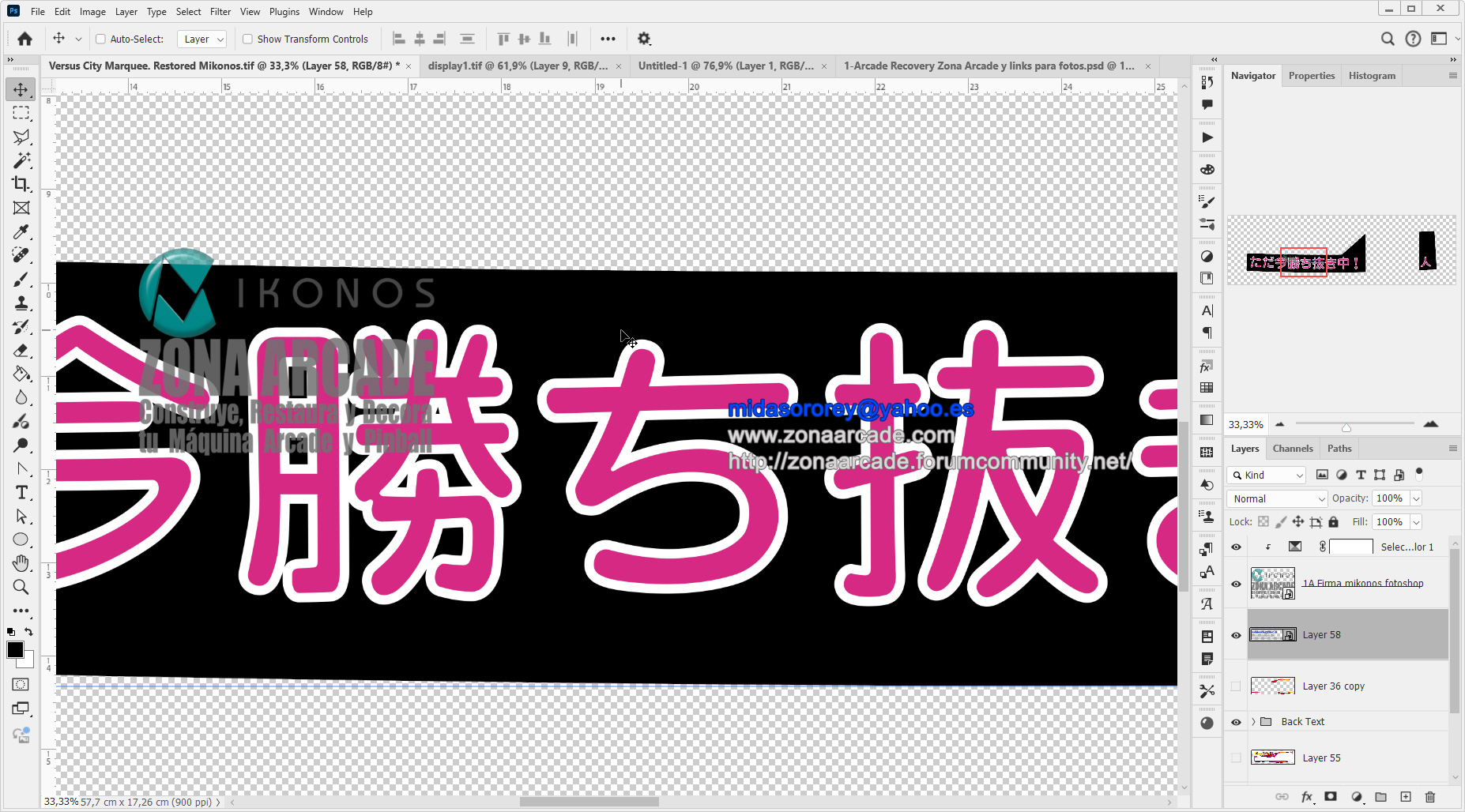The width and height of the screenshot is (1465, 812).
Task: Select the Magic Wand tool
Action: click(21, 160)
